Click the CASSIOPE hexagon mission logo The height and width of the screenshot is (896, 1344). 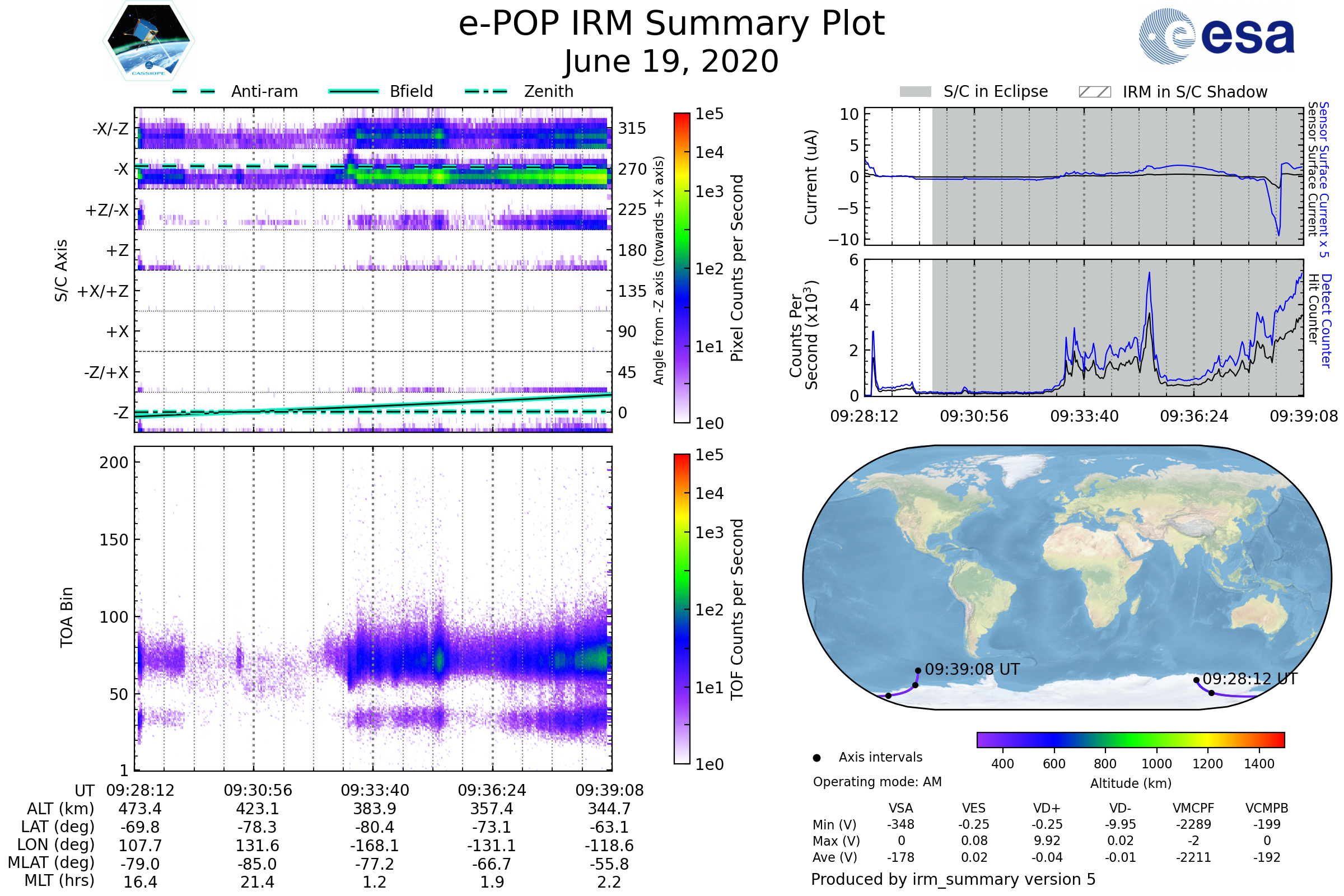click(x=148, y=41)
